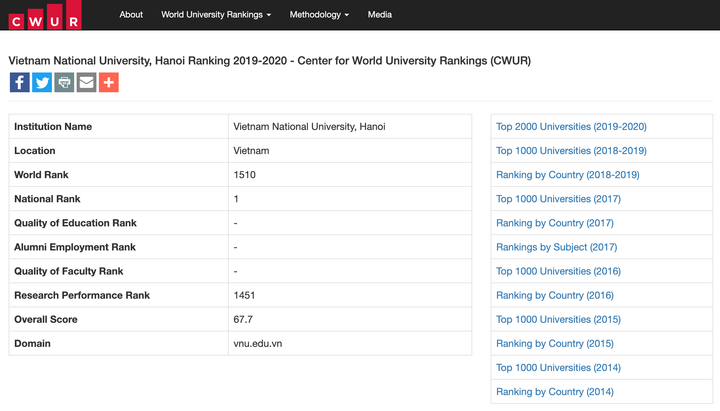Share page via email icon
The height and width of the screenshot is (411, 720).
[86, 83]
